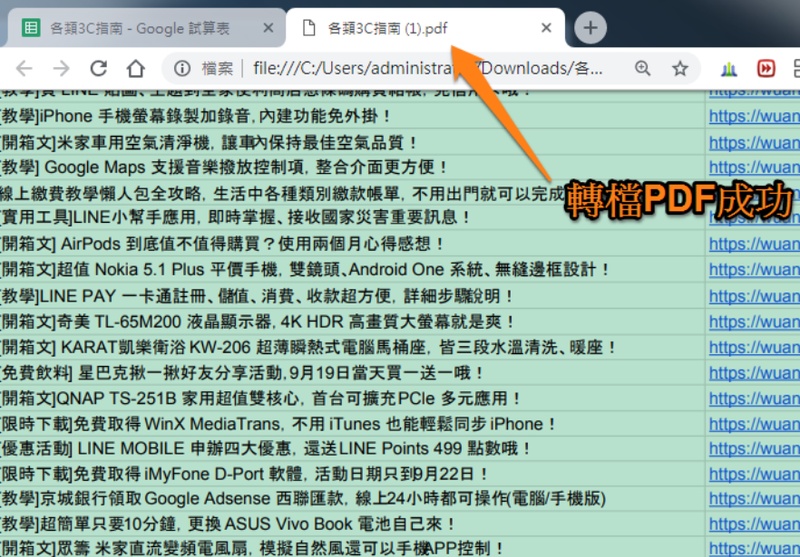Screen dimensions: 800x557
Task: Open link beside LINE PAY 一卡通 row
Action: (x=754, y=296)
